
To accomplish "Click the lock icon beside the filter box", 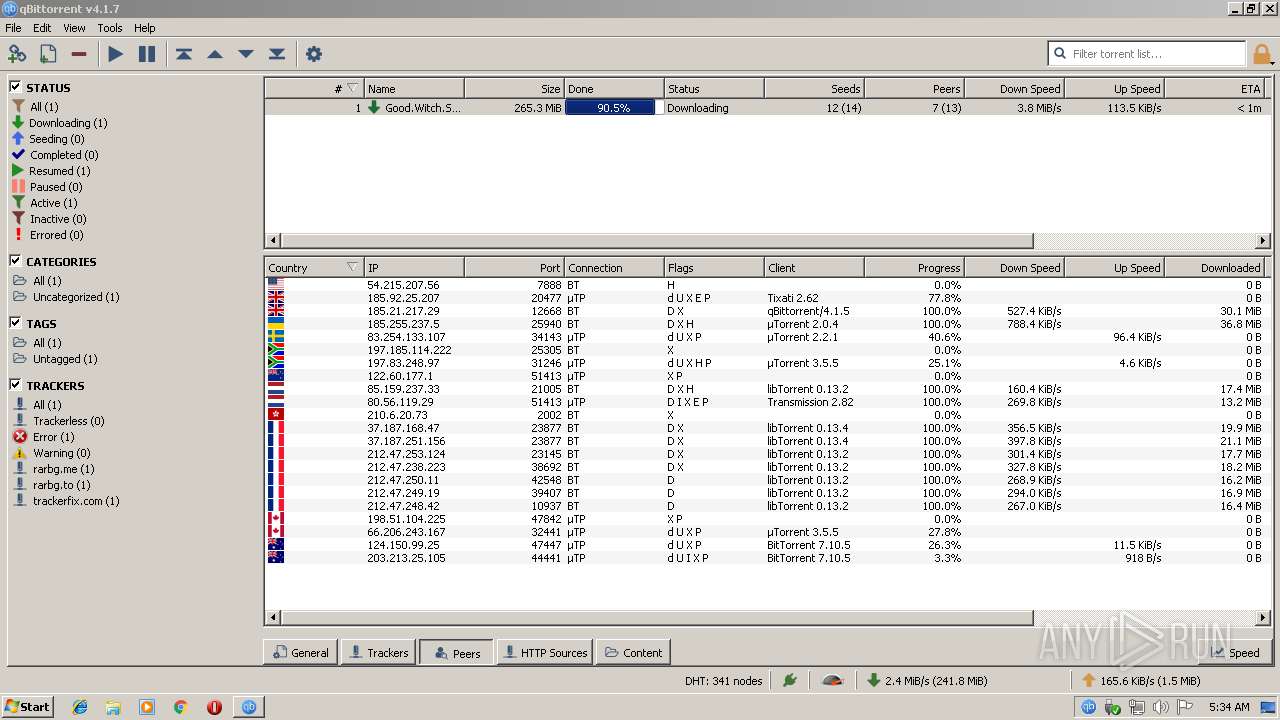I will (1262, 54).
